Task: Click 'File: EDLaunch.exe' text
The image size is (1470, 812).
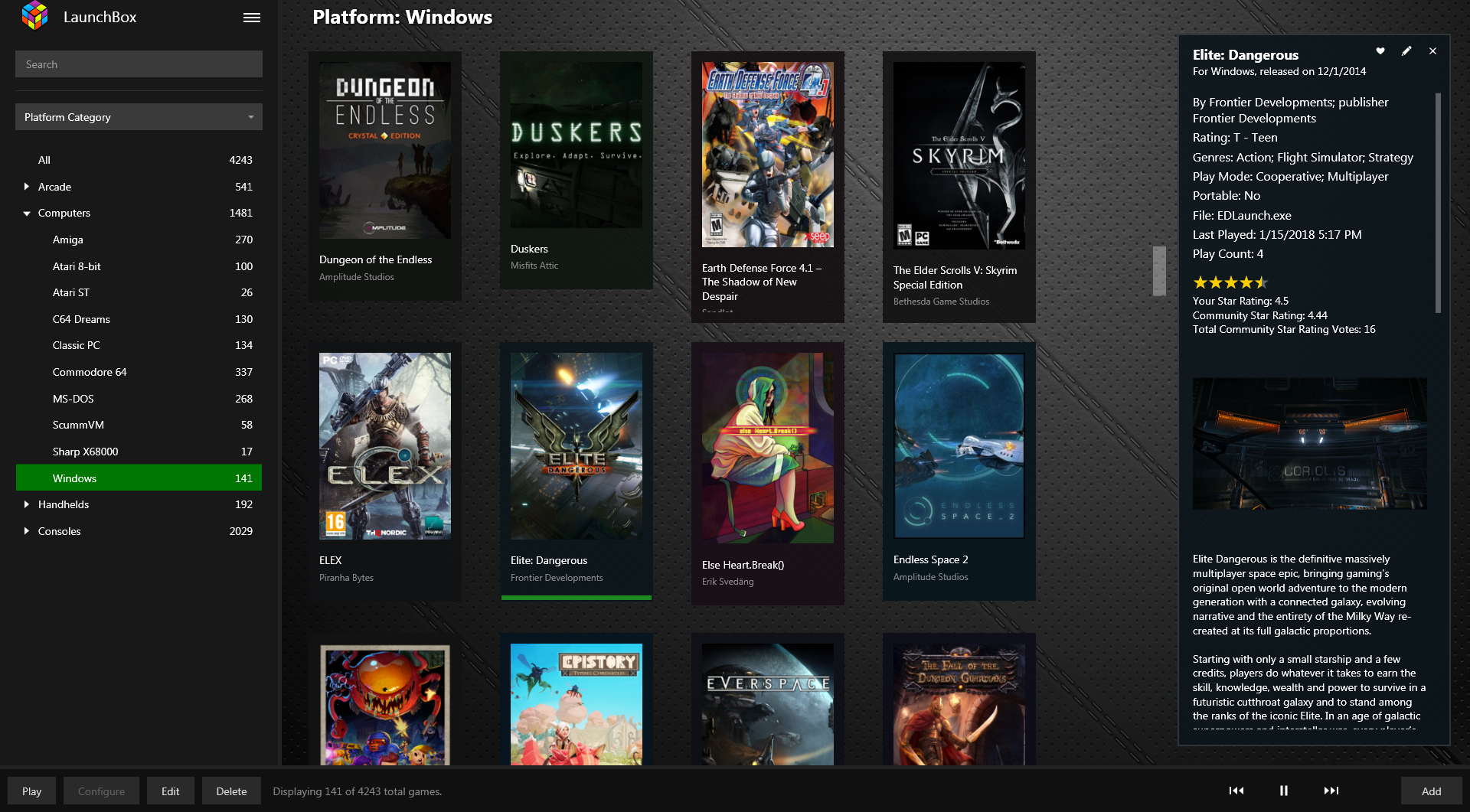Action: click(x=1242, y=216)
